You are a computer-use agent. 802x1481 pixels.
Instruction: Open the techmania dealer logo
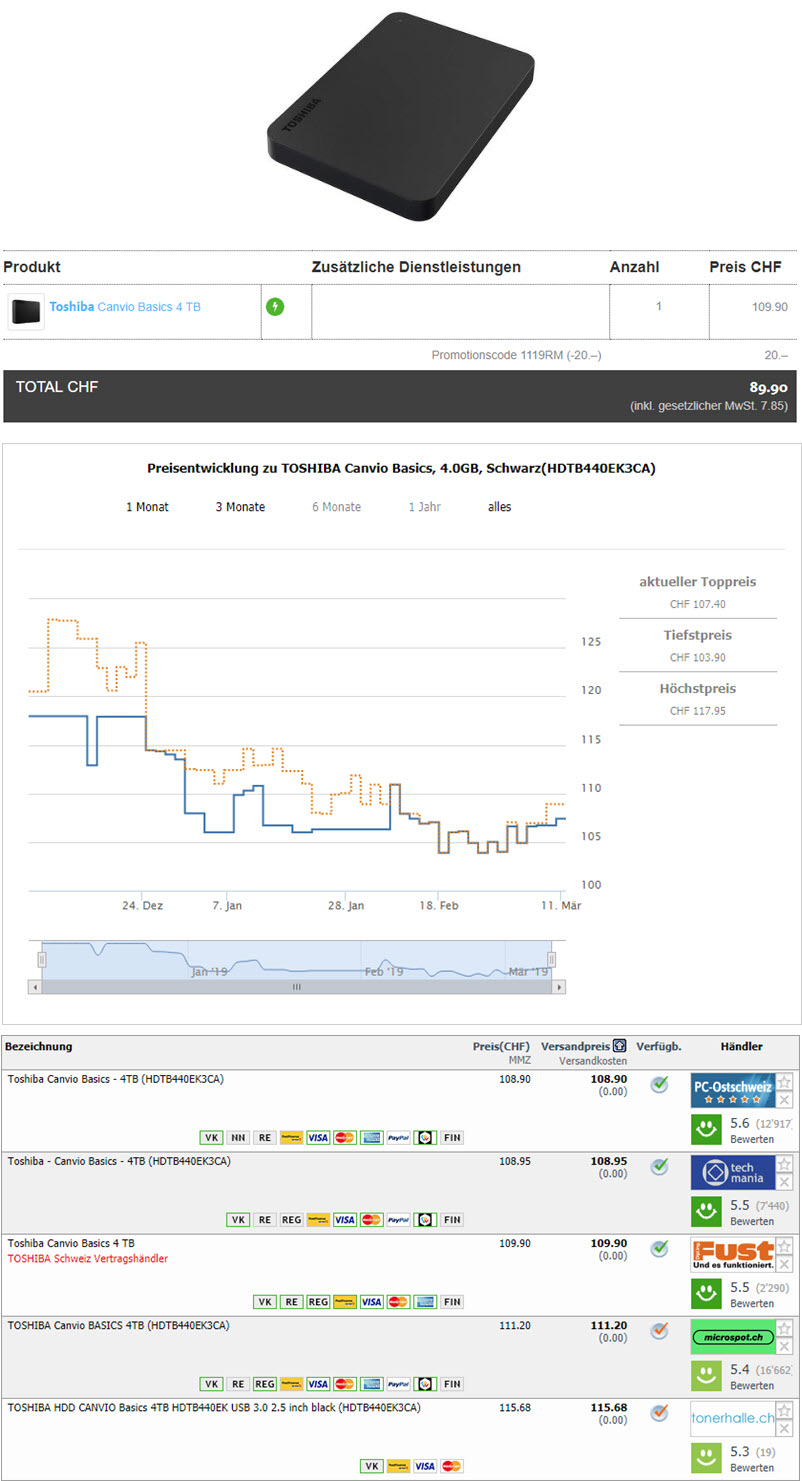click(x=732, y=1172)
